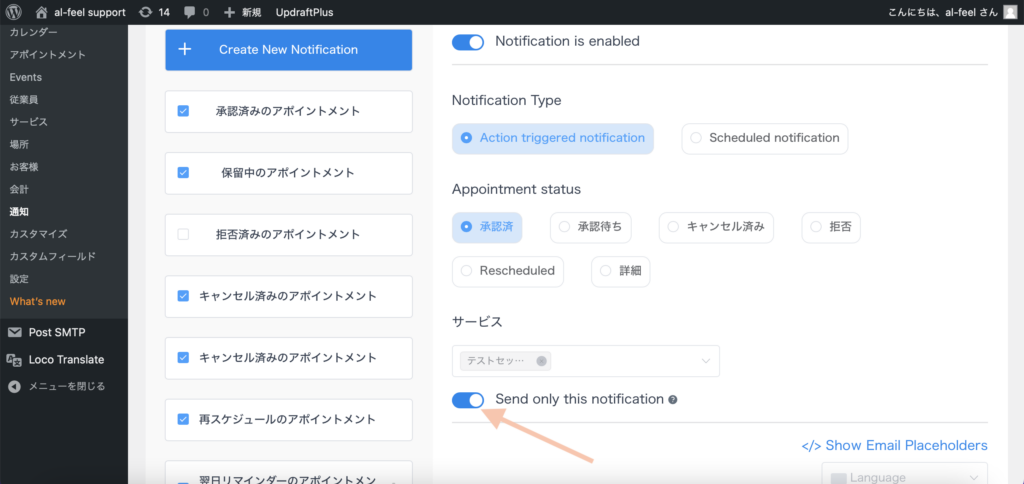
Task: Click the Loco Translate icon
Action: coord(14,360)
